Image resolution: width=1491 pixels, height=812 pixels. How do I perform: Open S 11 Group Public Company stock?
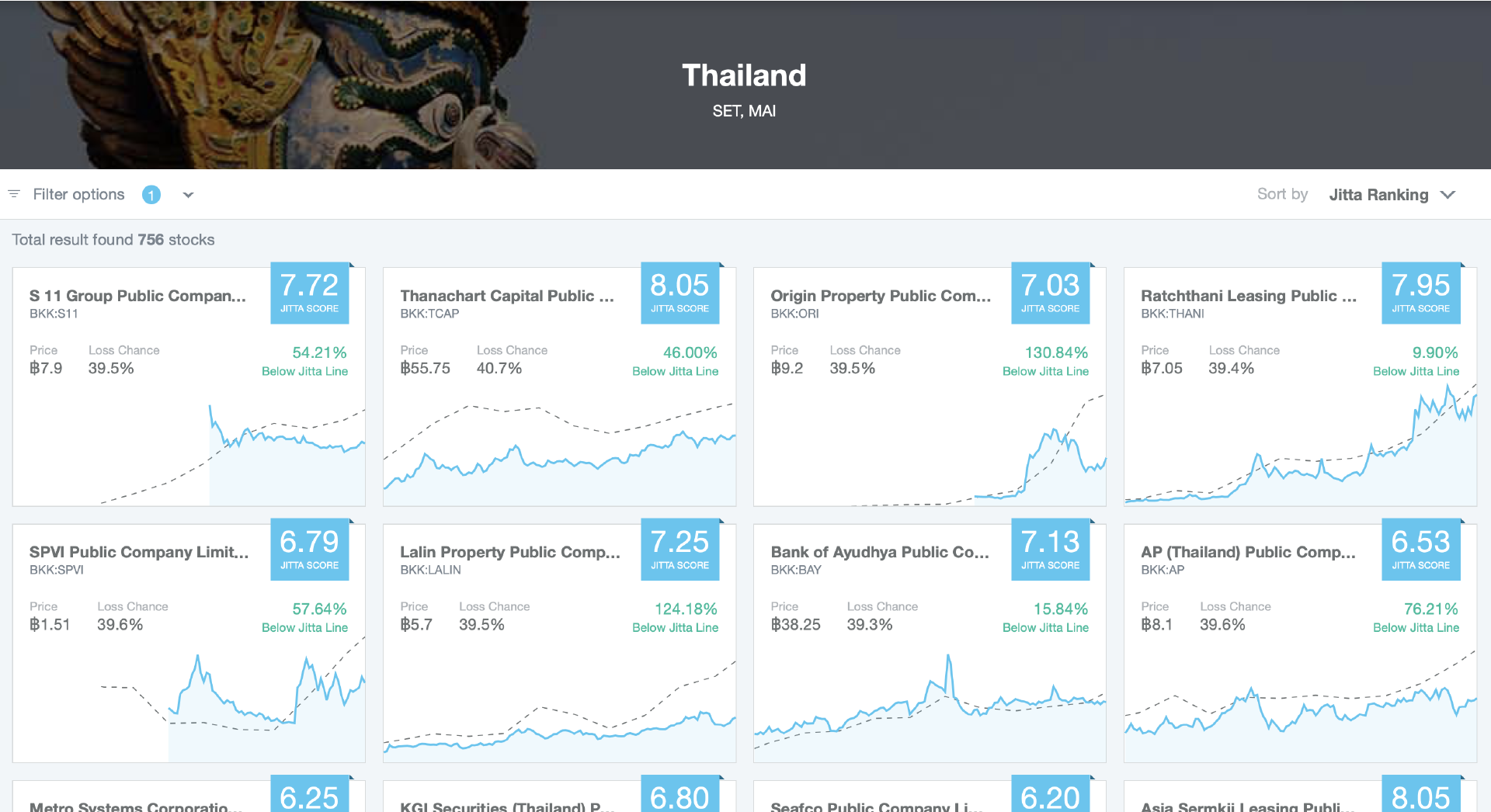pos(137,296)
